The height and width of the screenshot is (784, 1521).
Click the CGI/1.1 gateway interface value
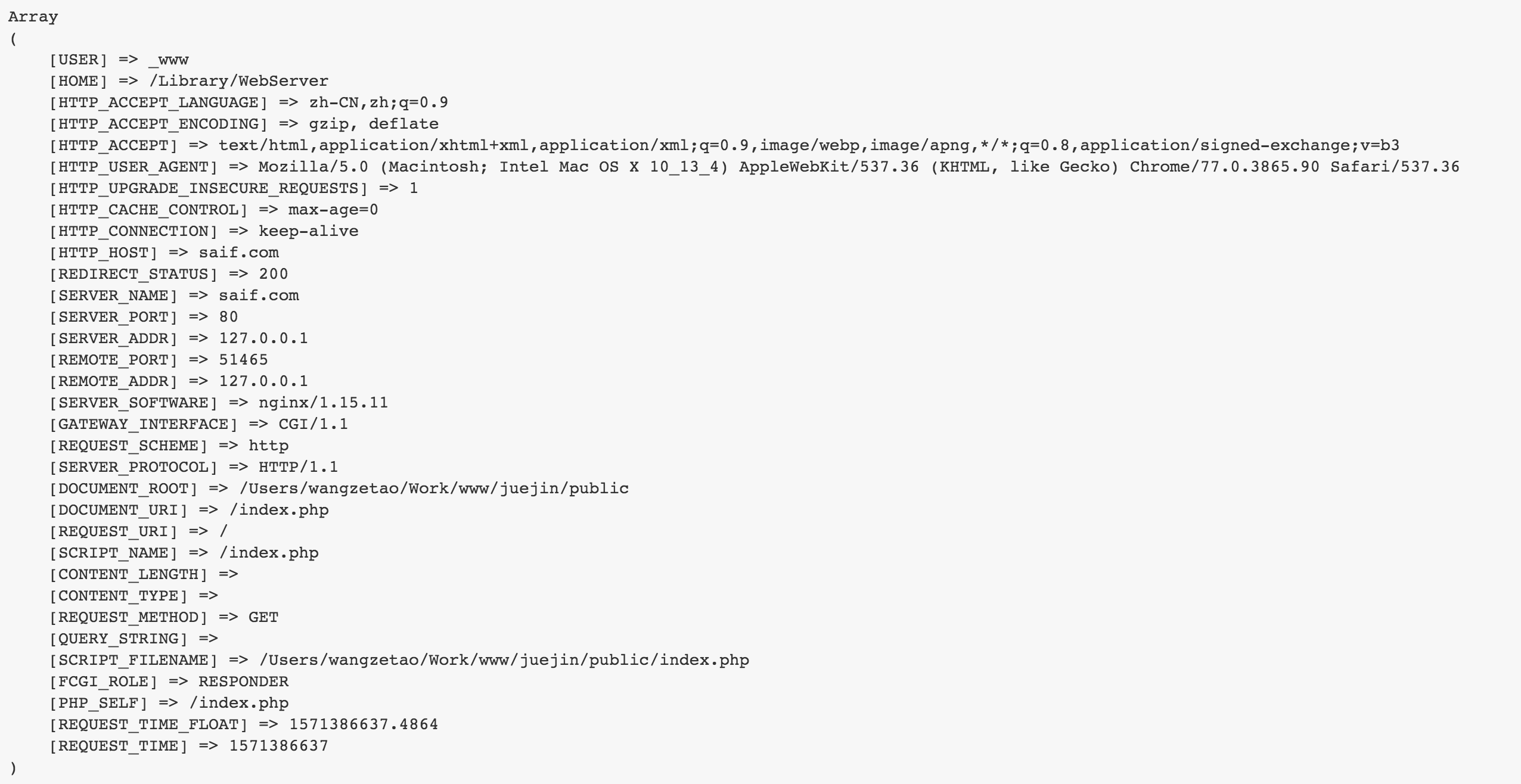point(313,424)
